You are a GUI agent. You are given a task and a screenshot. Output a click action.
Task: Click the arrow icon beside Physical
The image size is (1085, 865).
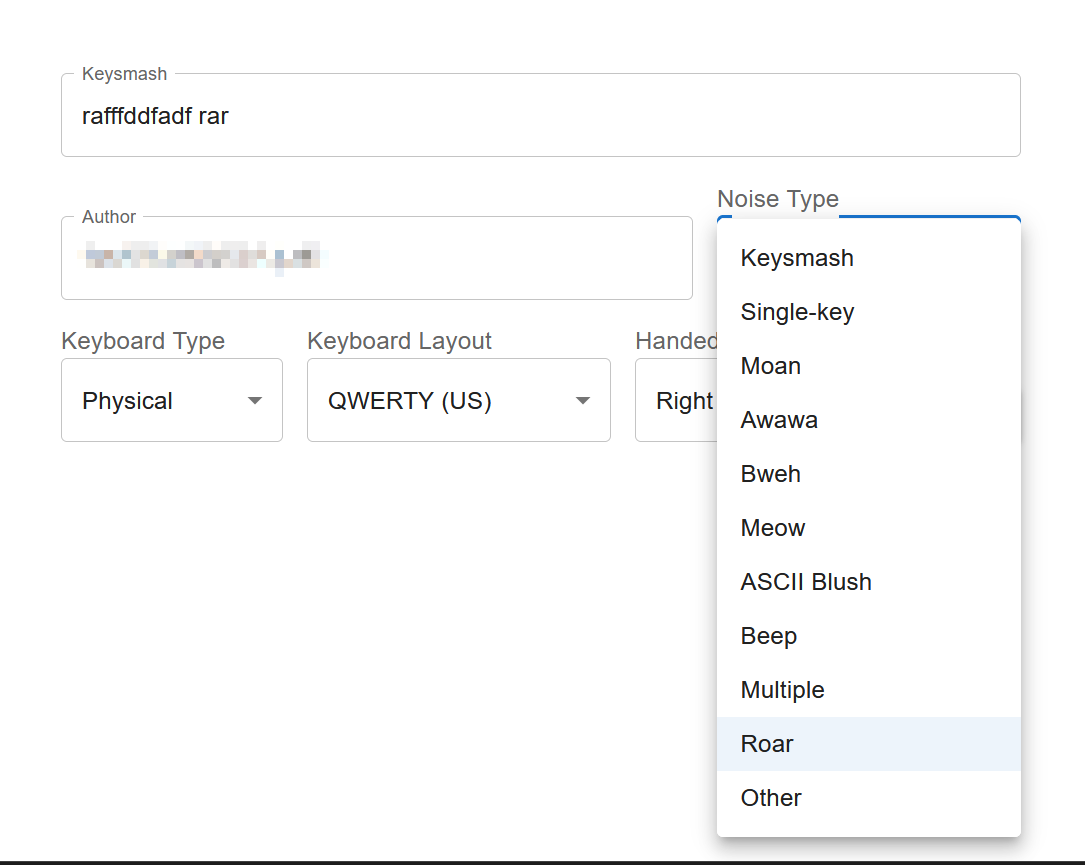[x=255, y=401]
